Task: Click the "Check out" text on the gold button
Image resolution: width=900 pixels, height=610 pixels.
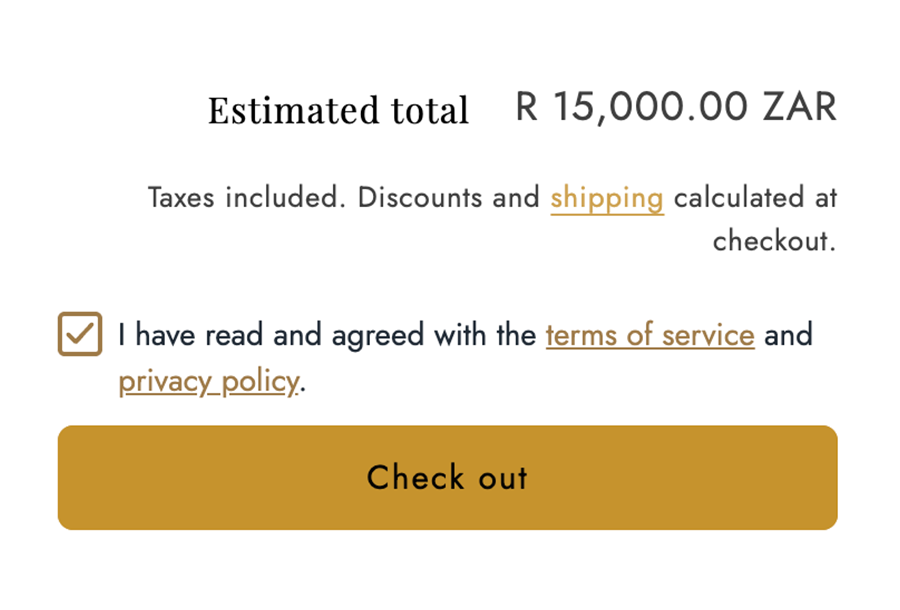Action: pyautogui.click(x=447, y=478)
